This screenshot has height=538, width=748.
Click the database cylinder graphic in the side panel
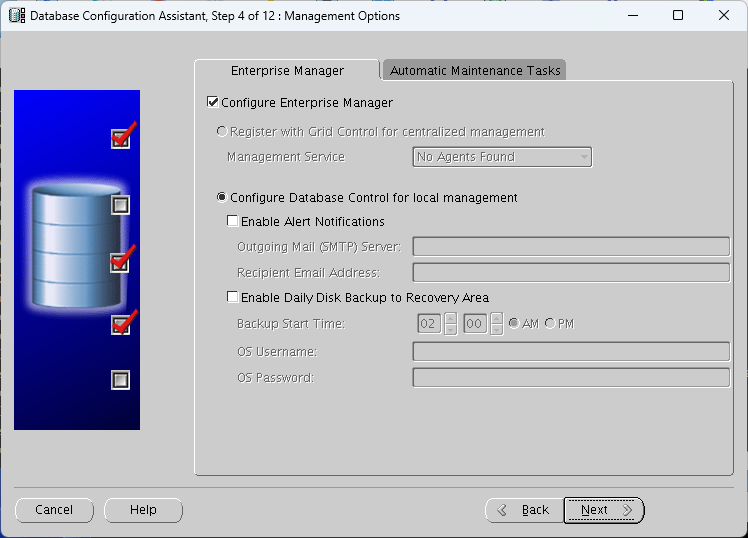pyautogui.click(x=77, y=247)
